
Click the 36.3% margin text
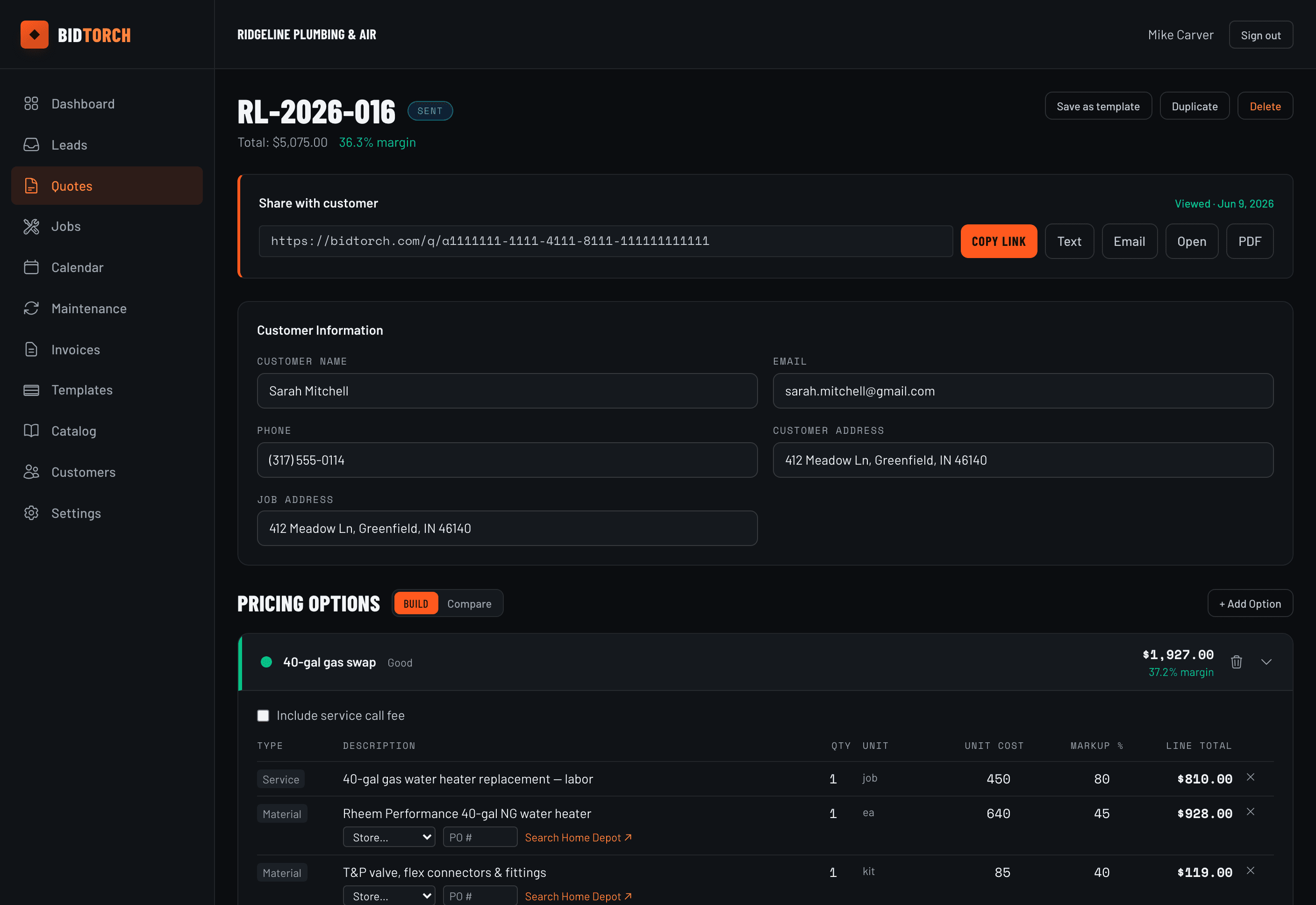pyautogui.click(x=377, y=142)
